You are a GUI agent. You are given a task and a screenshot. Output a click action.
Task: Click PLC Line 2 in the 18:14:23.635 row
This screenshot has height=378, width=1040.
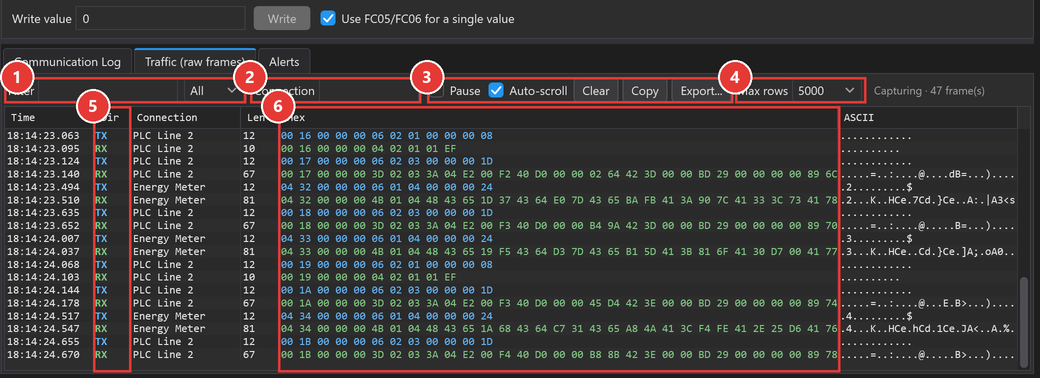point(163,213)
